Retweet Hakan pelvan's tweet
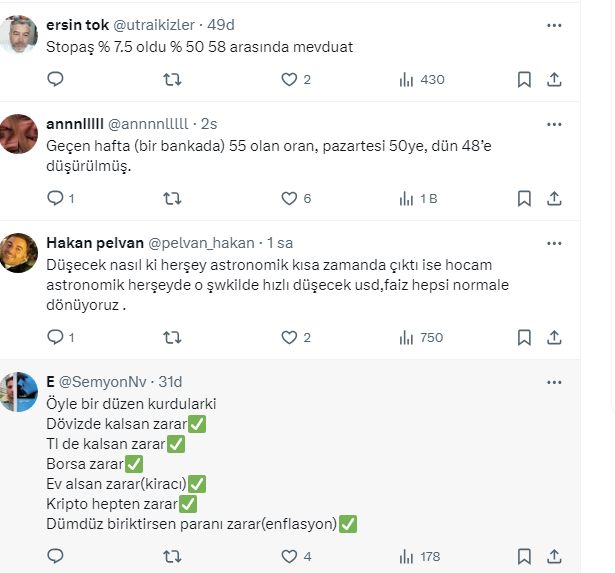This screenshot has height=573, width=615. (172, 337)
